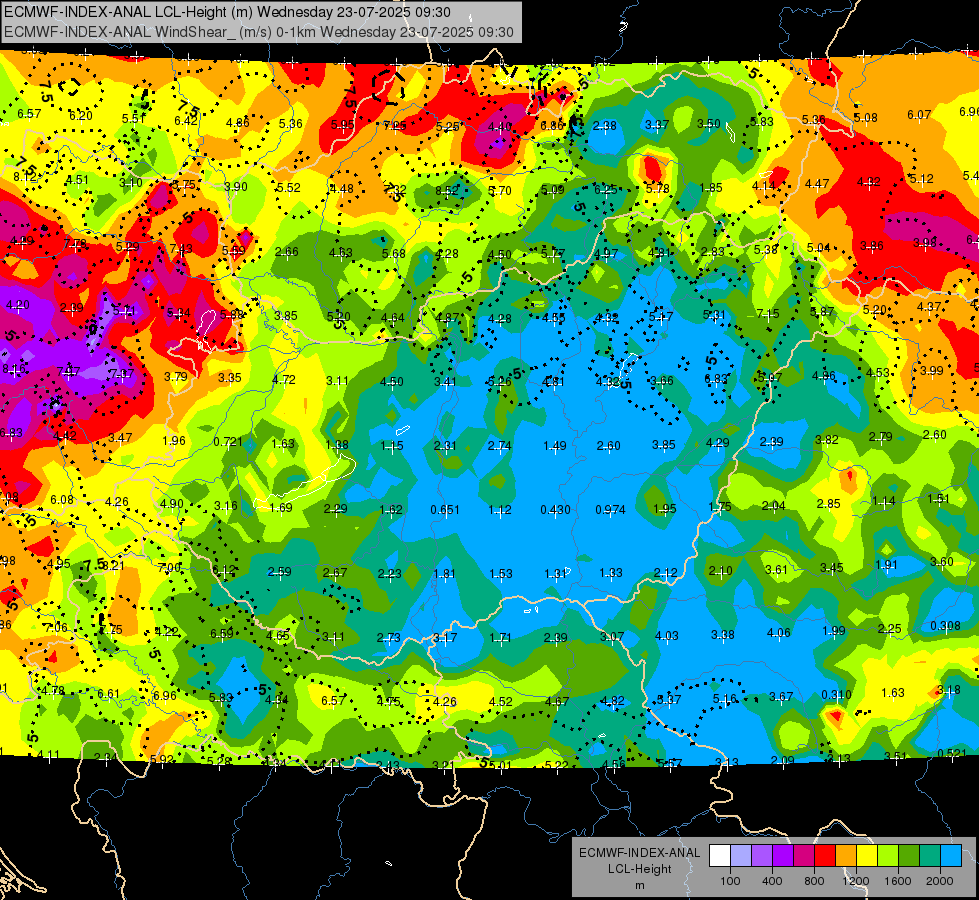Click the wind shear value 6.08

pos(62,499)
